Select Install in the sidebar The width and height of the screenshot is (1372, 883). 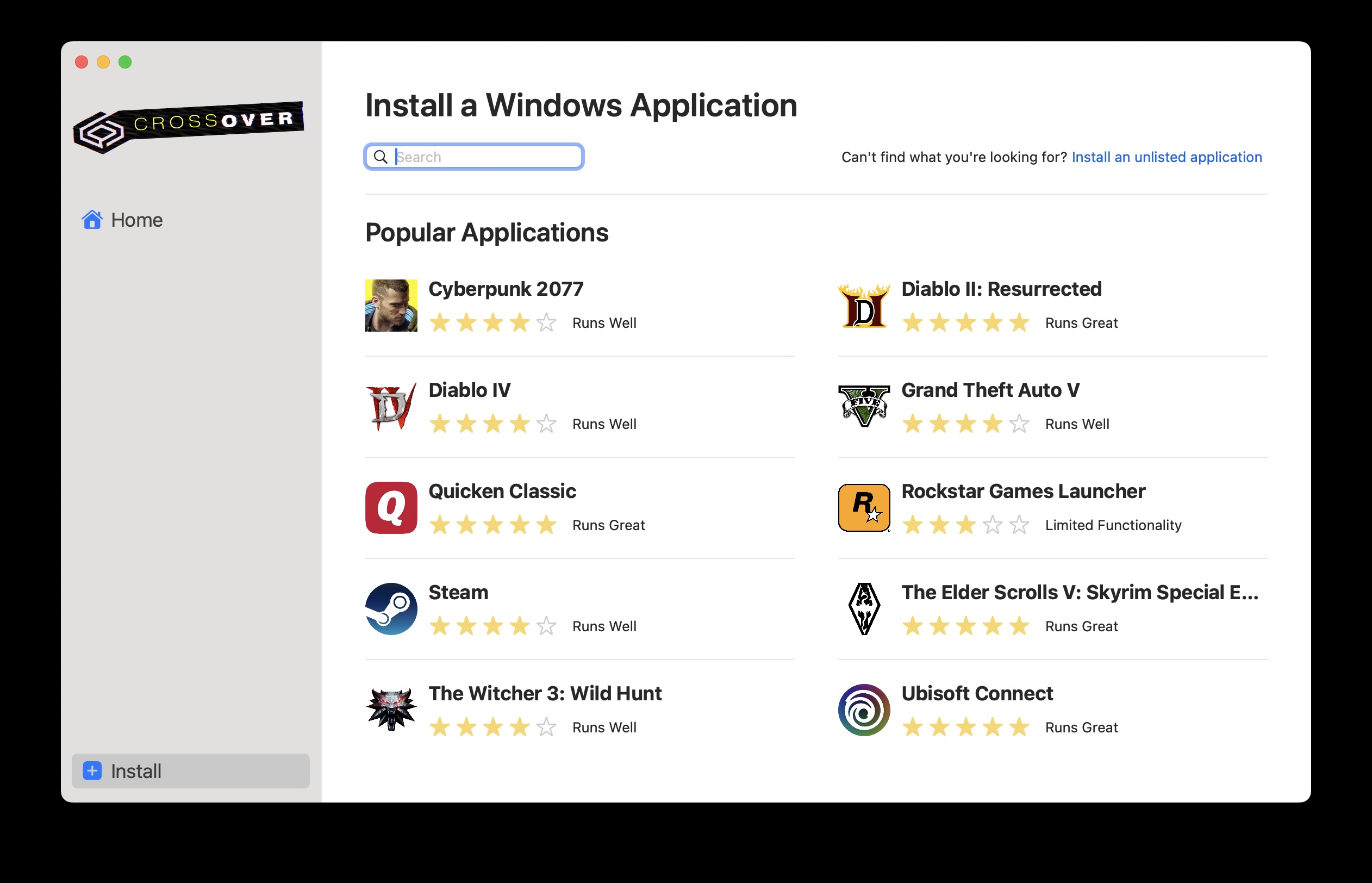[190, 770]
